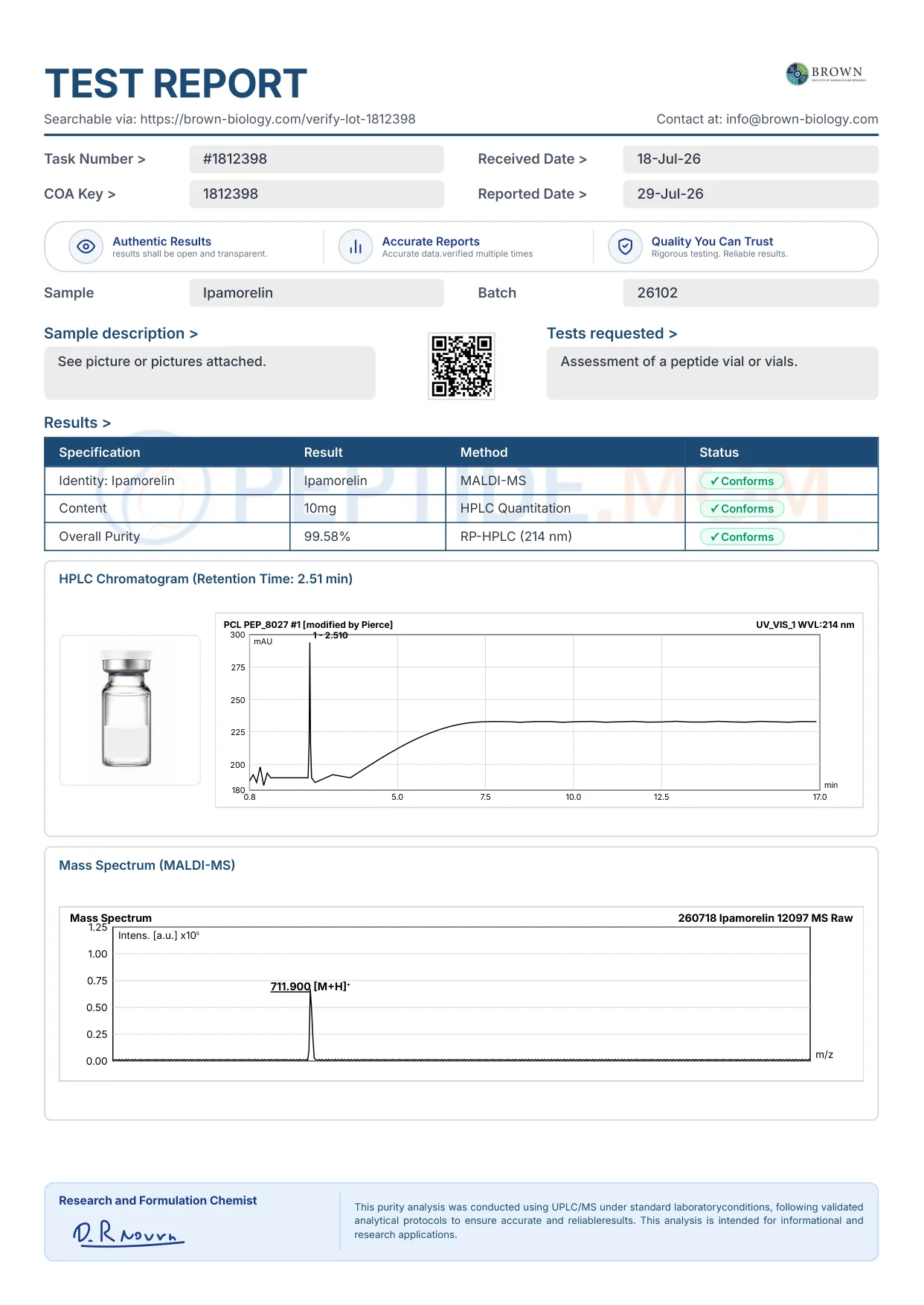Click the Accurate Reports label
This screenshot has width=924, height=1305.
coord(431,242)
